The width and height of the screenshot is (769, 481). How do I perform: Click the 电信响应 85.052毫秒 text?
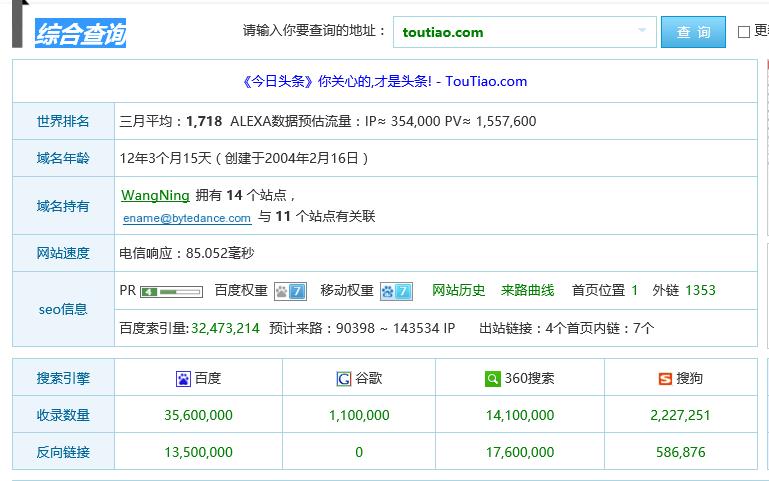tap(187, 253)
